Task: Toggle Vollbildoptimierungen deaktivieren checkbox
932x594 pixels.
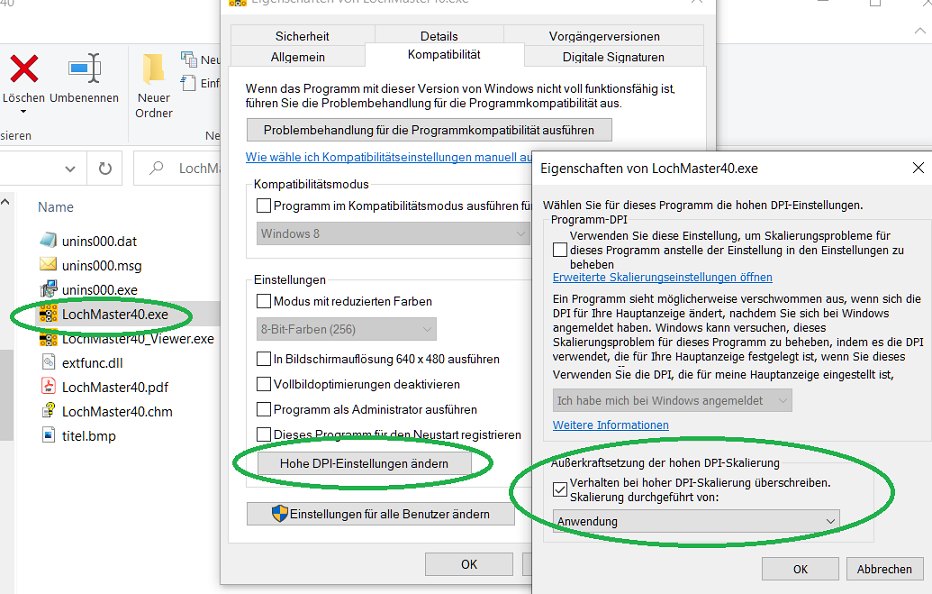Action: [263, 384]
